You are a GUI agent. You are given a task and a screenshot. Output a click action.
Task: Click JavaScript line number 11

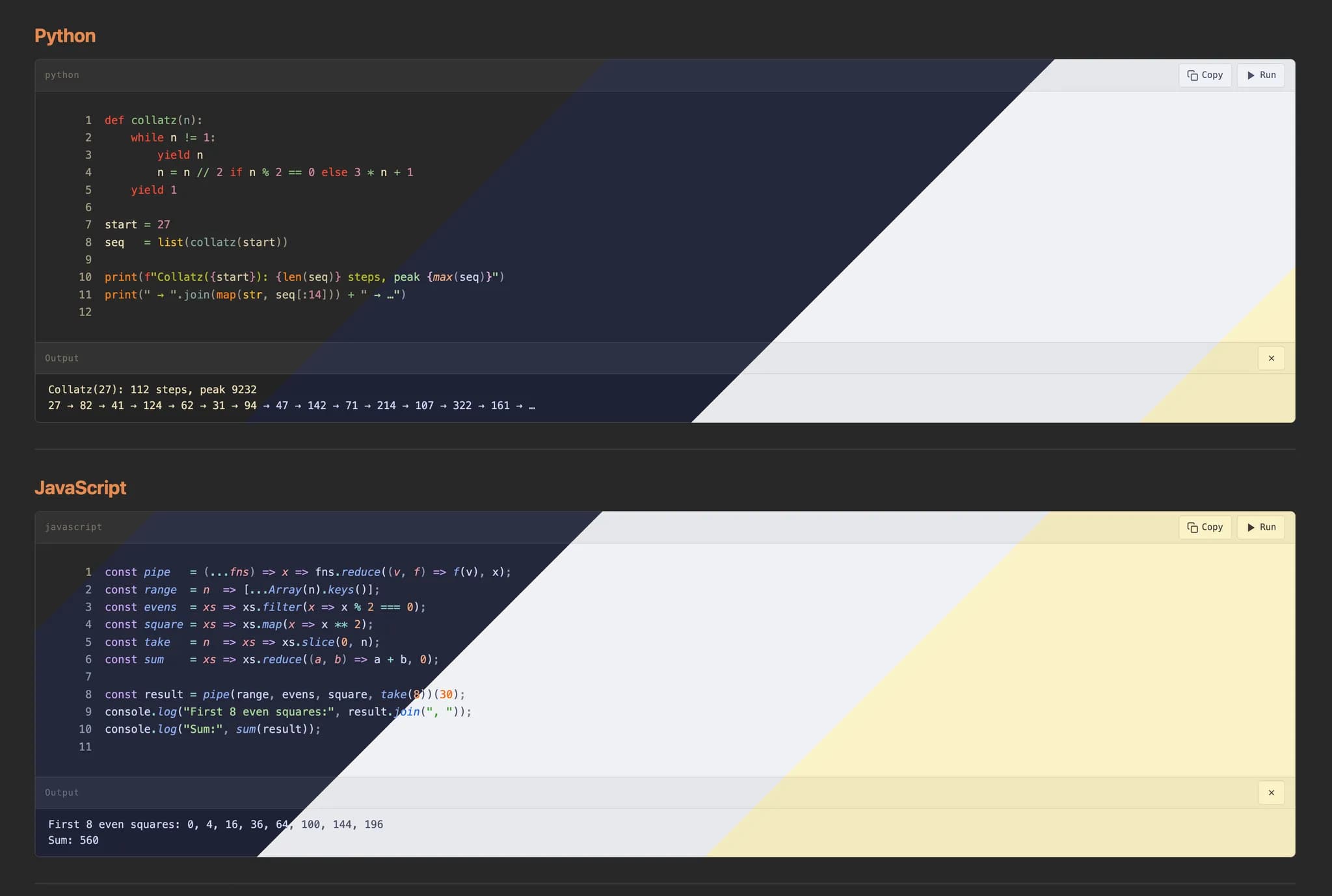coord(85,747)
